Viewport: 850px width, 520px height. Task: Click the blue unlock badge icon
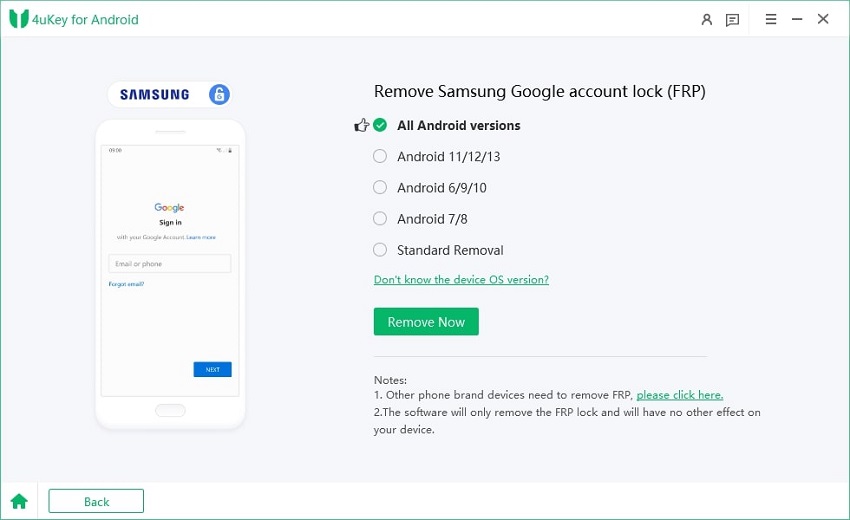[219, 94]
